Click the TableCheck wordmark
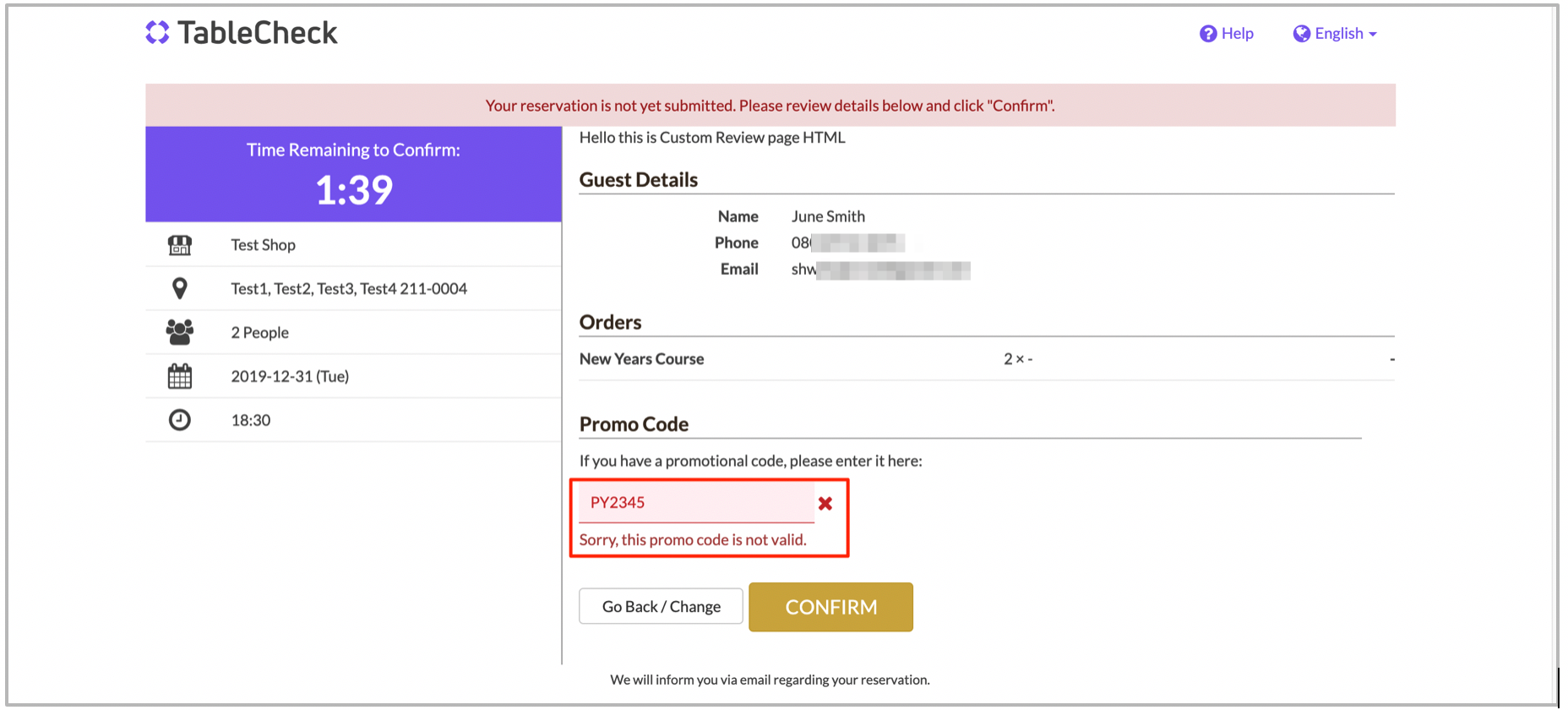This screenshot has width=1568, height=710. (258, 33)
